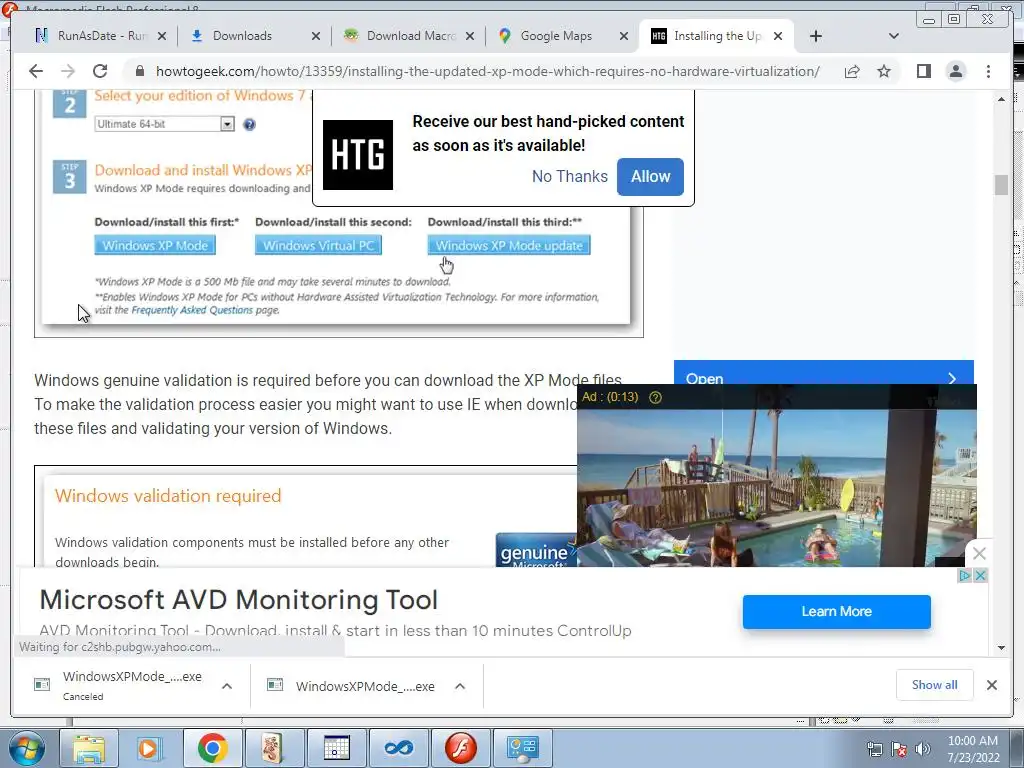This screenshot has width=1024, height=768.
Task: Decline notifications with No Thanks
Action: [569, 176]
